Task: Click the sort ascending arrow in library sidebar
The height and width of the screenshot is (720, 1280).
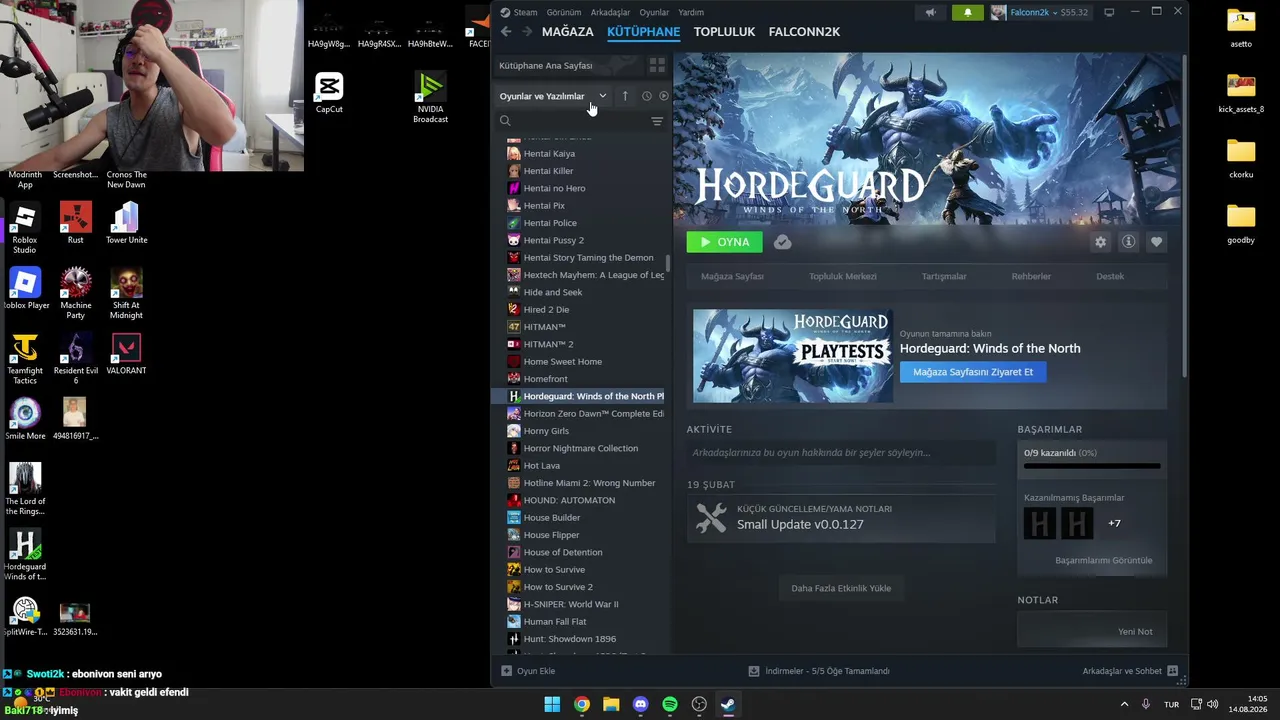Action: pos(625,96)
